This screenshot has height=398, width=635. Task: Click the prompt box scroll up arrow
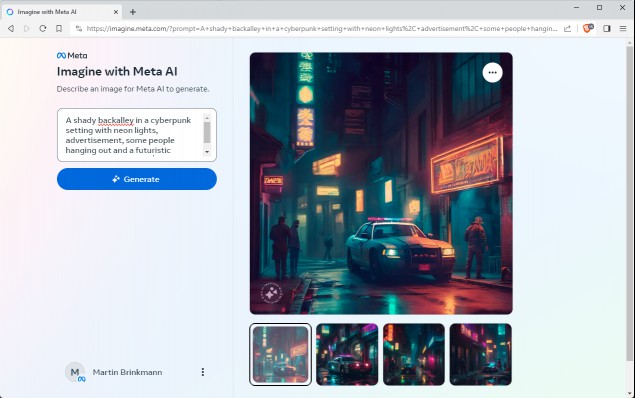coord(207,118)
